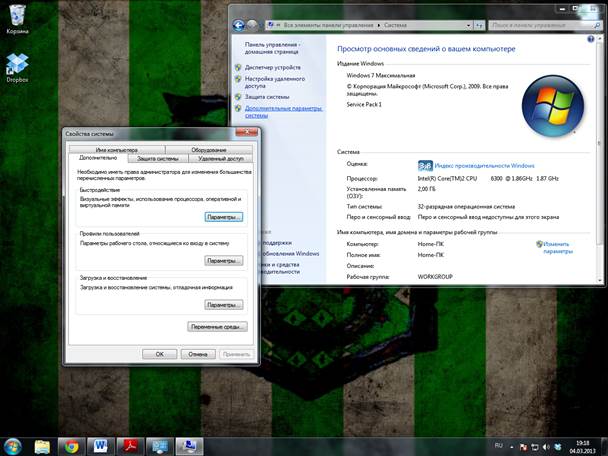Screen dimensions: 608x456
Task: Click the forward navigation arrow in Control Panel
Action: coord(252,26)
